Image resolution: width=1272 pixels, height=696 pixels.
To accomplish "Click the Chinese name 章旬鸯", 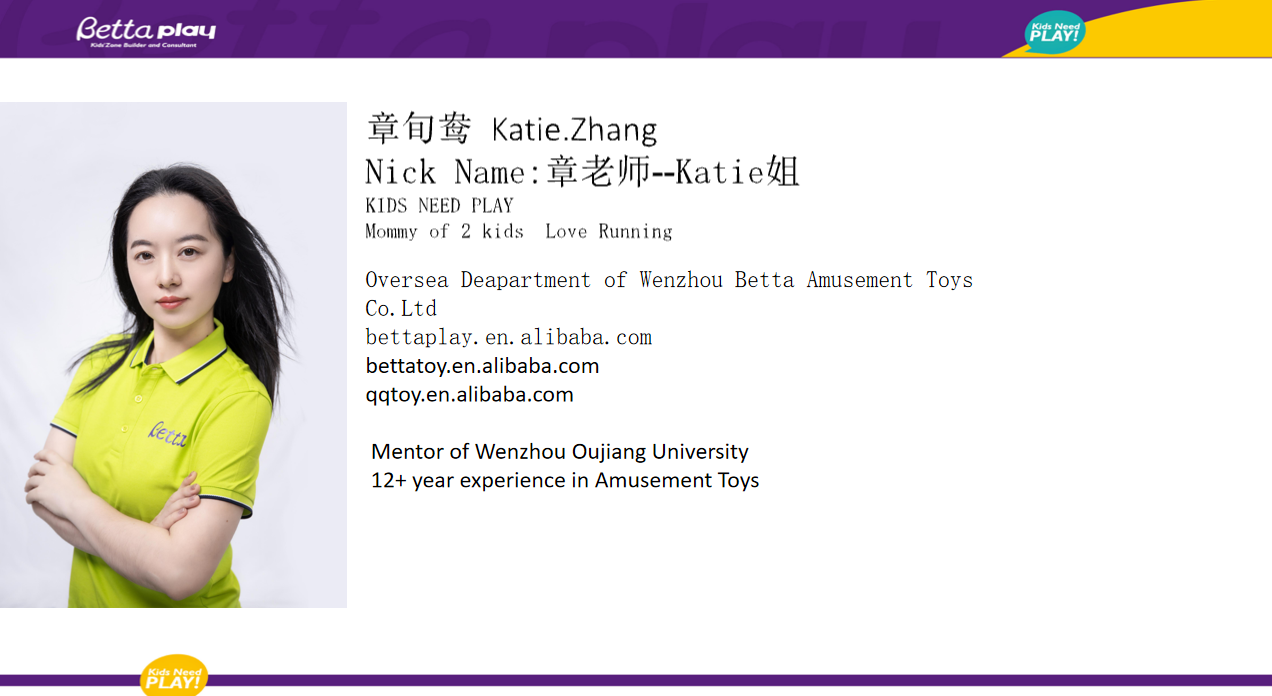I will [x=418, y=129].
